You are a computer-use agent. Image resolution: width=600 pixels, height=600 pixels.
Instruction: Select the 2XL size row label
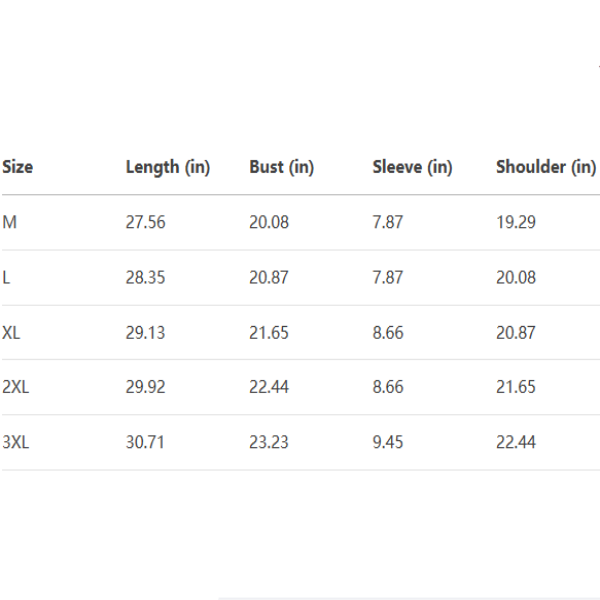[x=16, y=387]
